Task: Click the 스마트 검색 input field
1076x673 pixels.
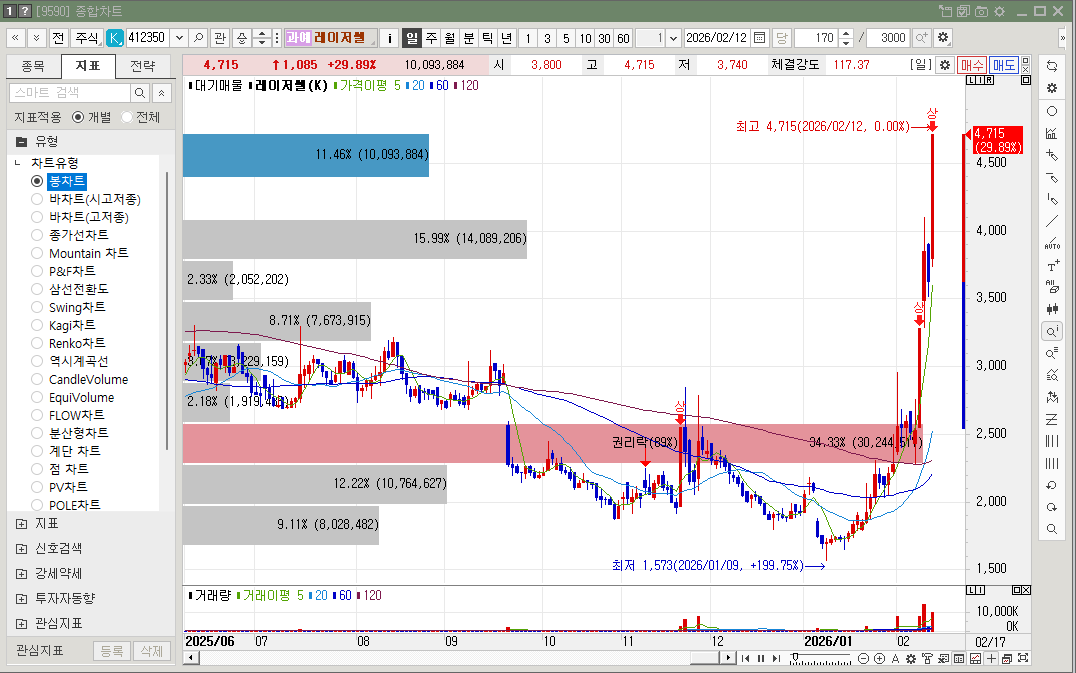Action: (x=69, y=93)
